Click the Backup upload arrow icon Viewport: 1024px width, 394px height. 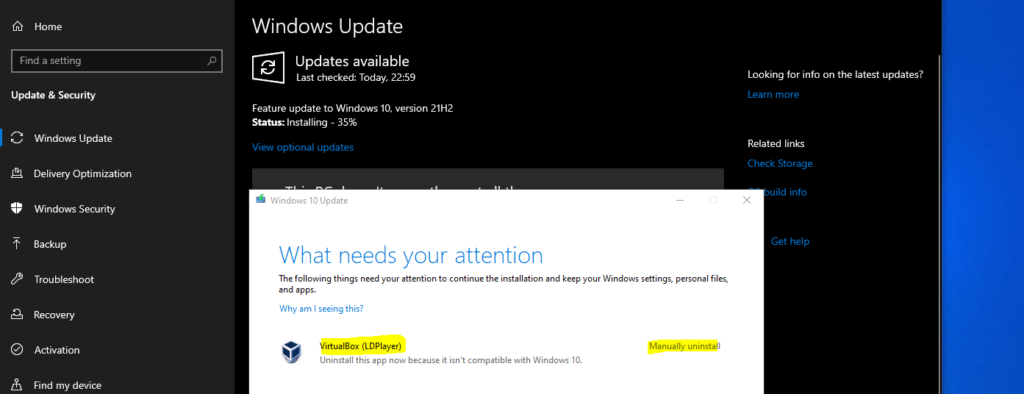click(18, 244)
